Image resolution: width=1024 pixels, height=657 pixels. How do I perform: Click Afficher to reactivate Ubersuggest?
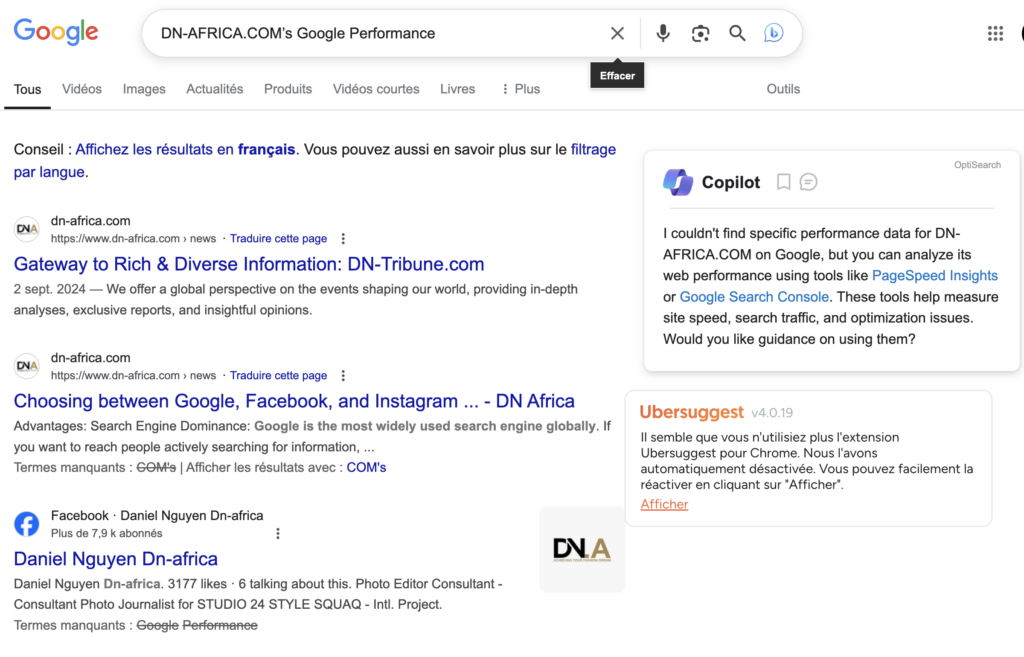pyautogui.click(x=664, y=504)
